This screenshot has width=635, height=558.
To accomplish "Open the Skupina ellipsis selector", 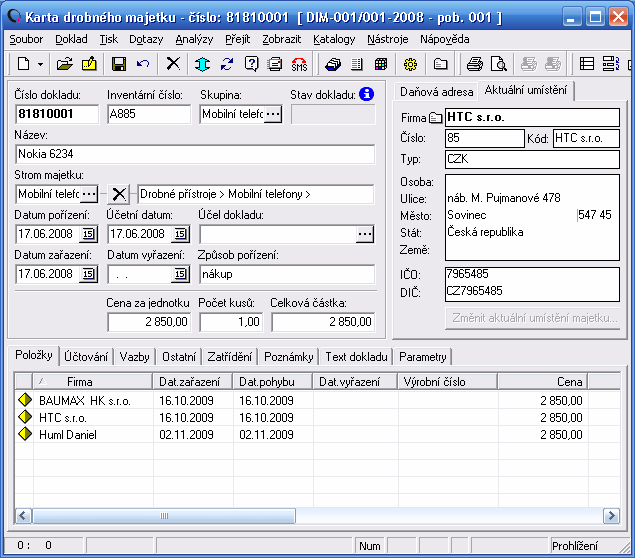I will click(x=273, y=114).
